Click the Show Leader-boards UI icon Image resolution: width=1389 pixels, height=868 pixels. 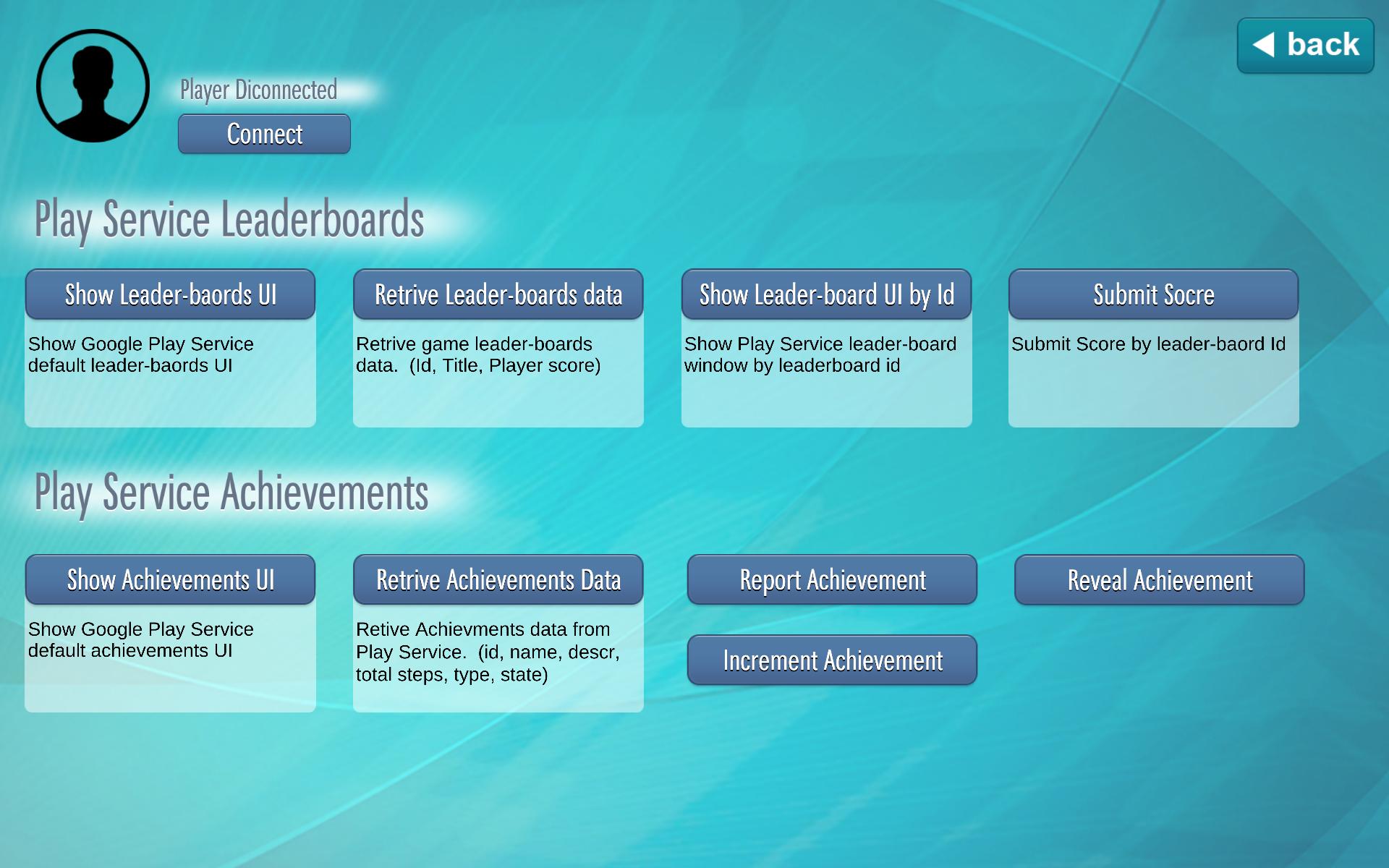[170, 295]
